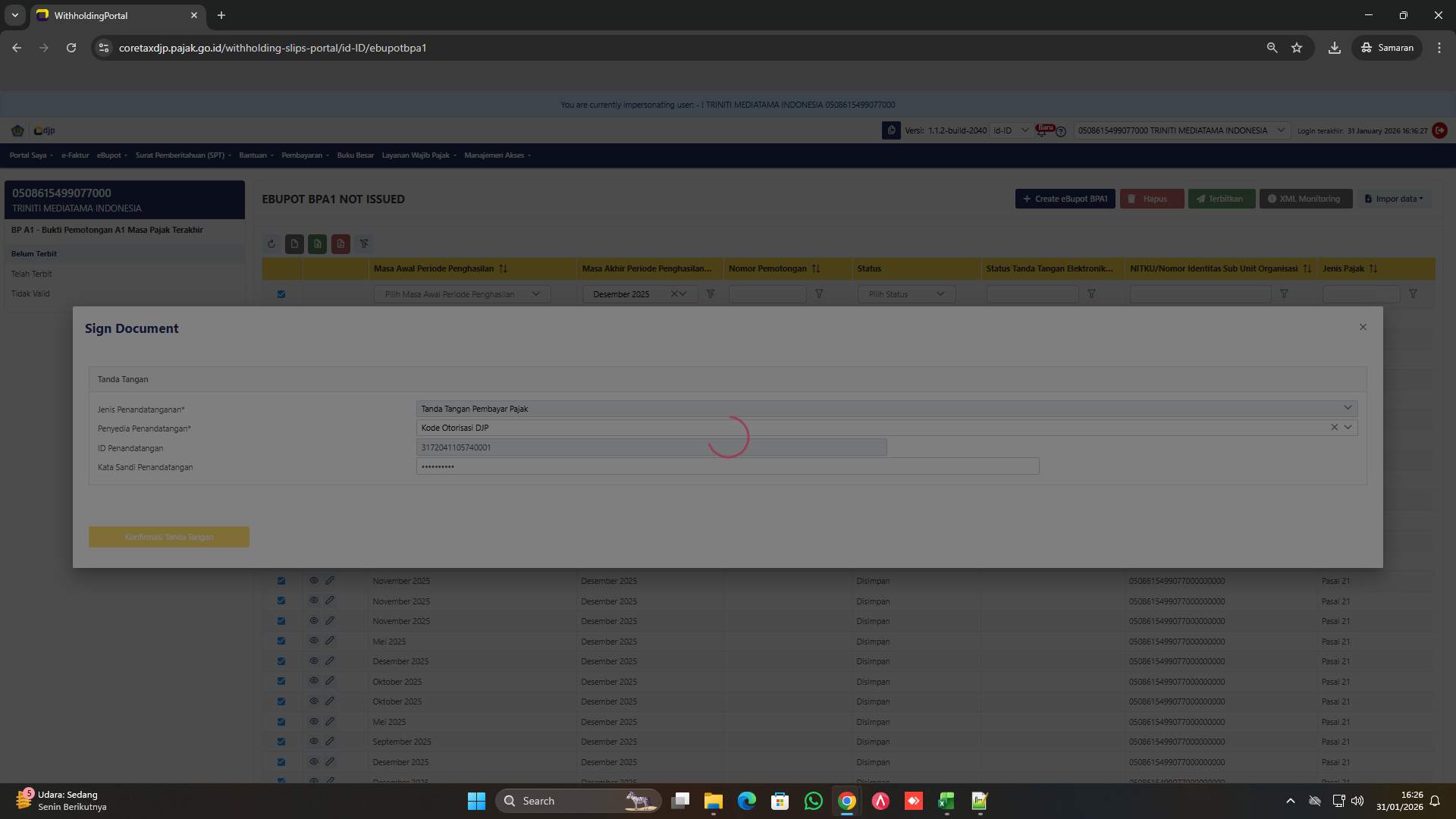The image size is (1456, 819).
Task: Select the dark document export icon
Action: pos(294,243)
